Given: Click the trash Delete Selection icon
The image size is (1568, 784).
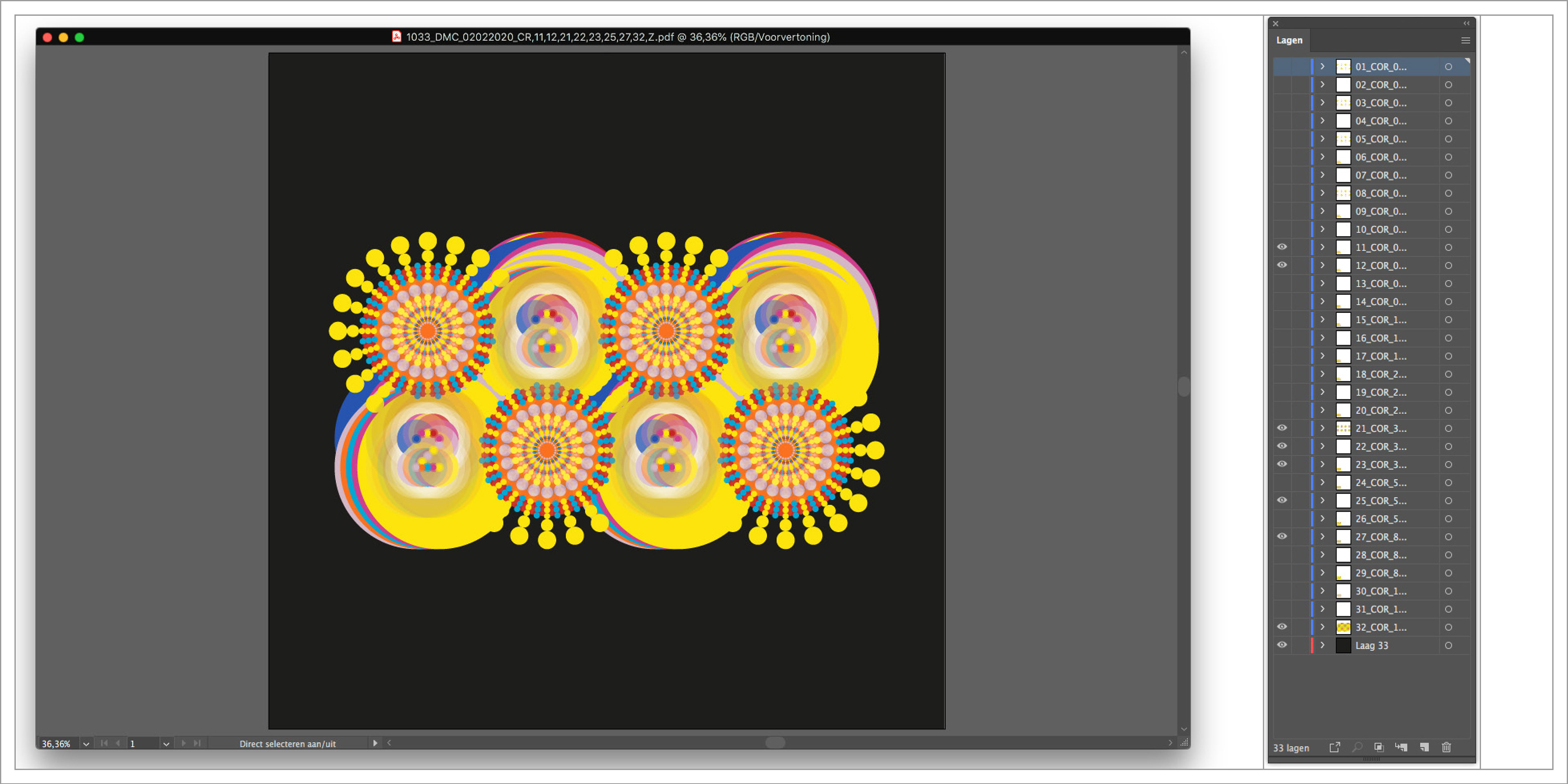Looking at the screenshot, I should click(1446, 747).
